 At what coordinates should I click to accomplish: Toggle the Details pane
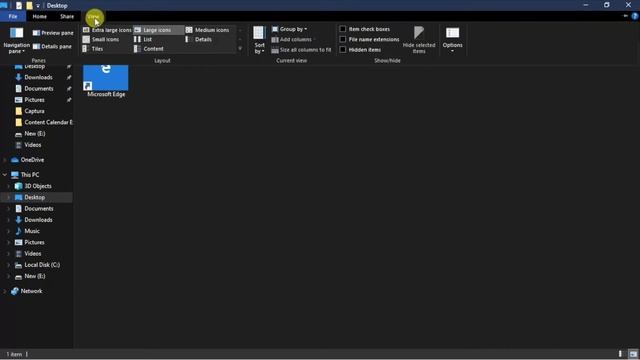coord(52,47)
